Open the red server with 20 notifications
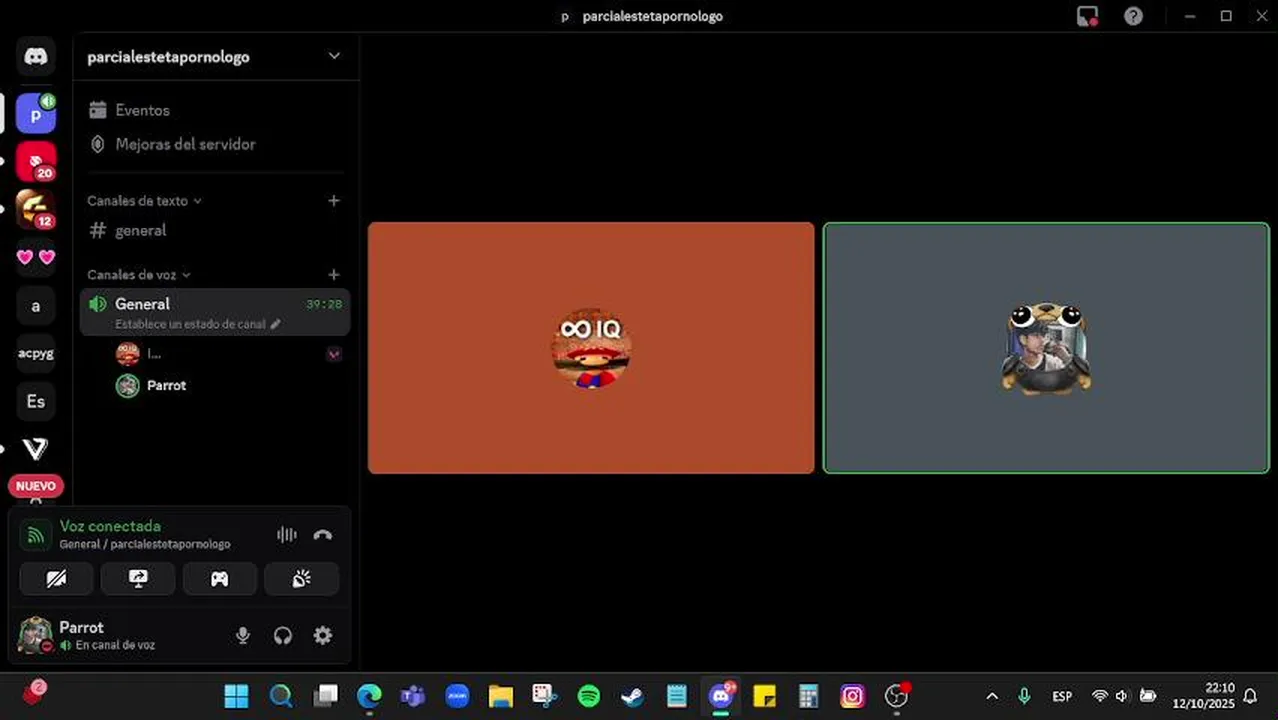This screenshot has height=720, width=1278. click(36, 162)
